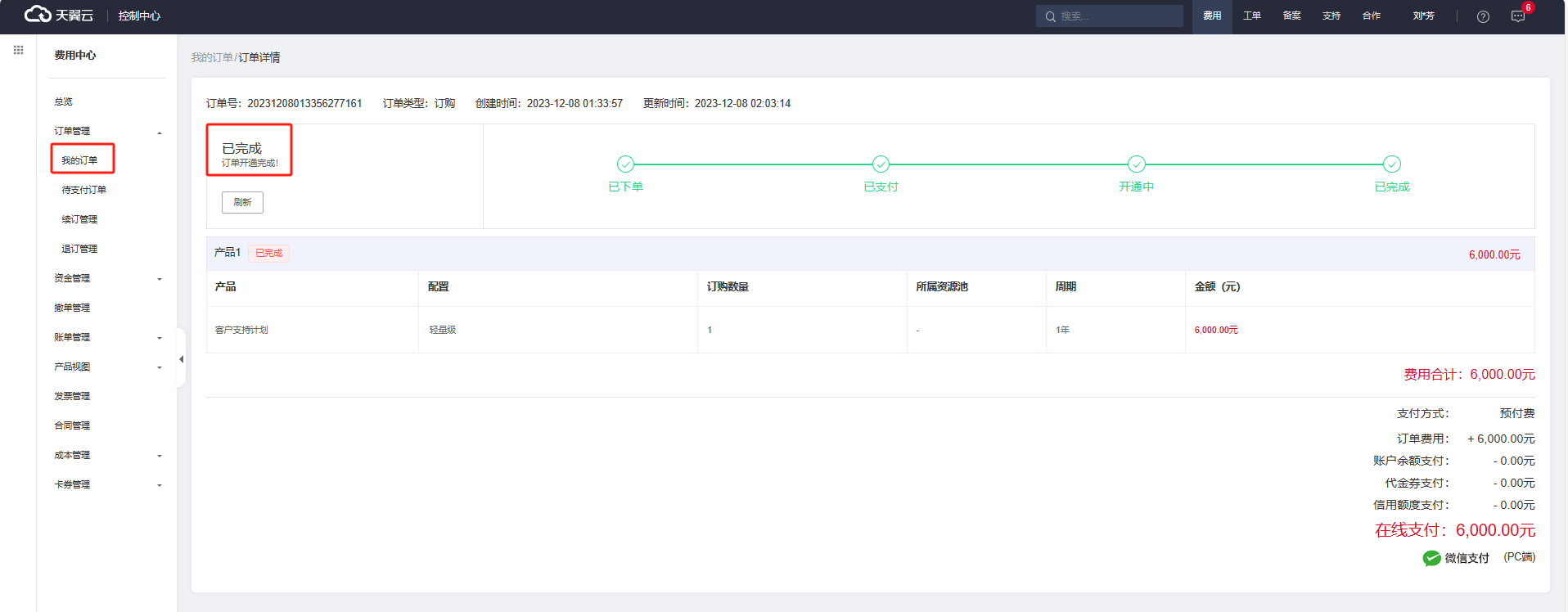Click the 微信支付 green icon

(x=1431, y=558)
